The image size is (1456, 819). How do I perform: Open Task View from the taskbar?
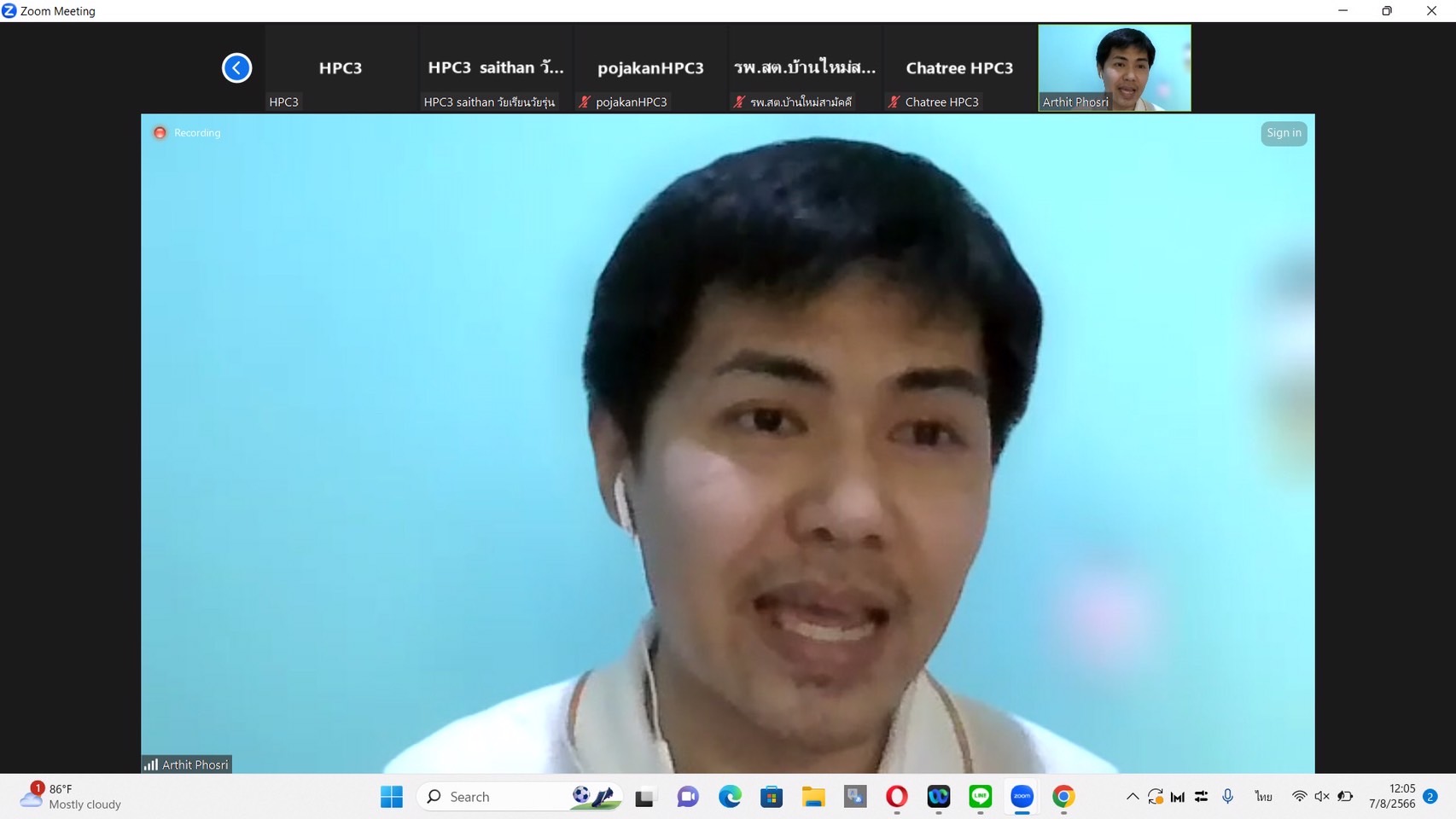tap(645, 797)
